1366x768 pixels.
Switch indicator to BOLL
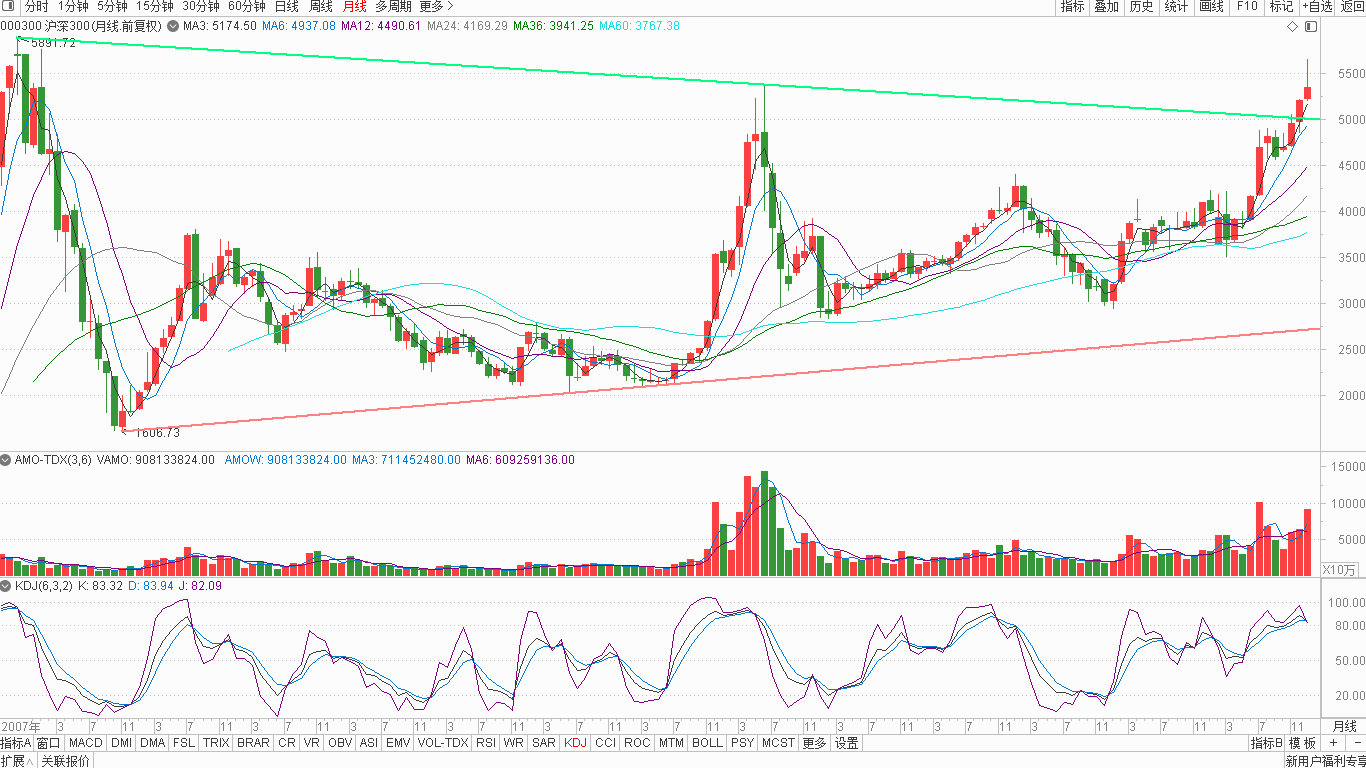click(x=707, y=743)
